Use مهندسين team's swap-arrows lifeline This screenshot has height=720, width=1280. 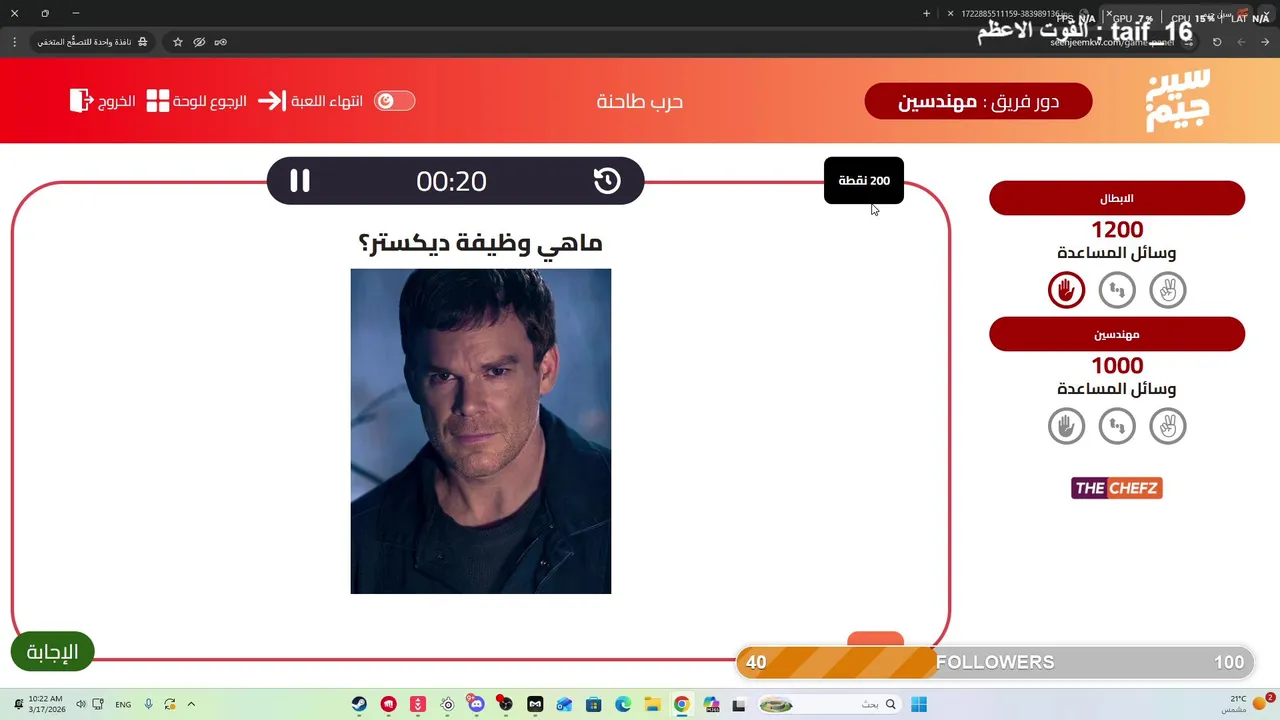click(1117, 426)
